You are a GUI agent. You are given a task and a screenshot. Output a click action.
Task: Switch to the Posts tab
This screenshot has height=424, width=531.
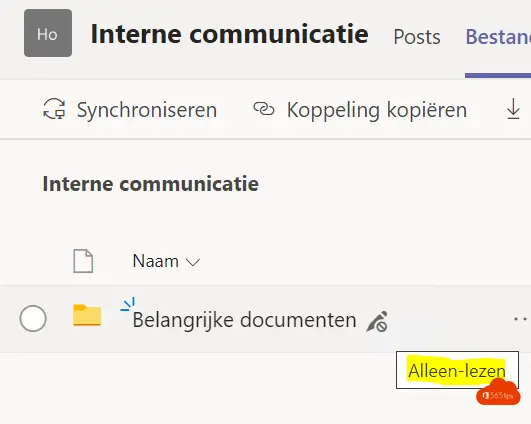(417, 37)
